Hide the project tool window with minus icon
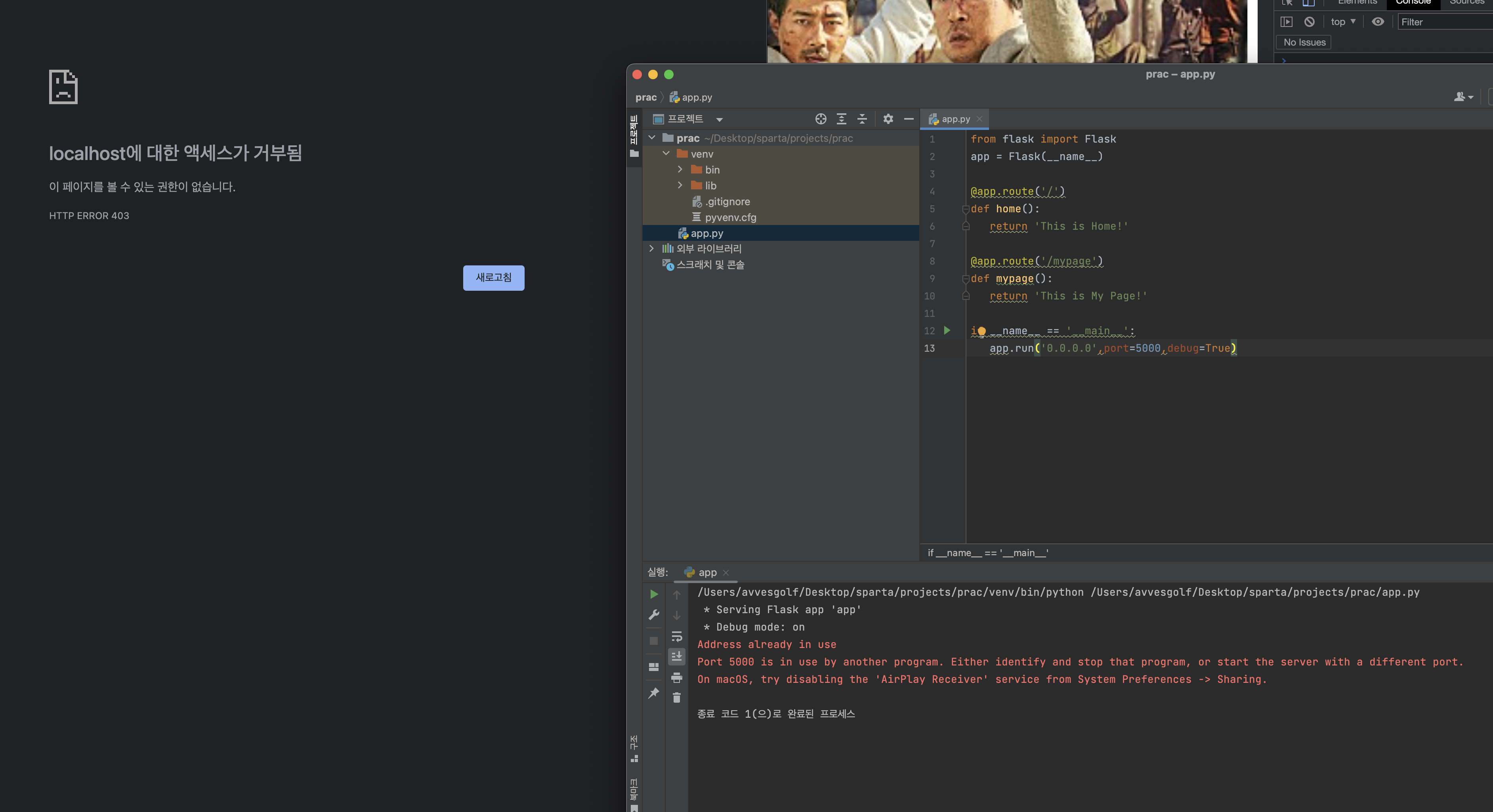 [x=909, y=119]
